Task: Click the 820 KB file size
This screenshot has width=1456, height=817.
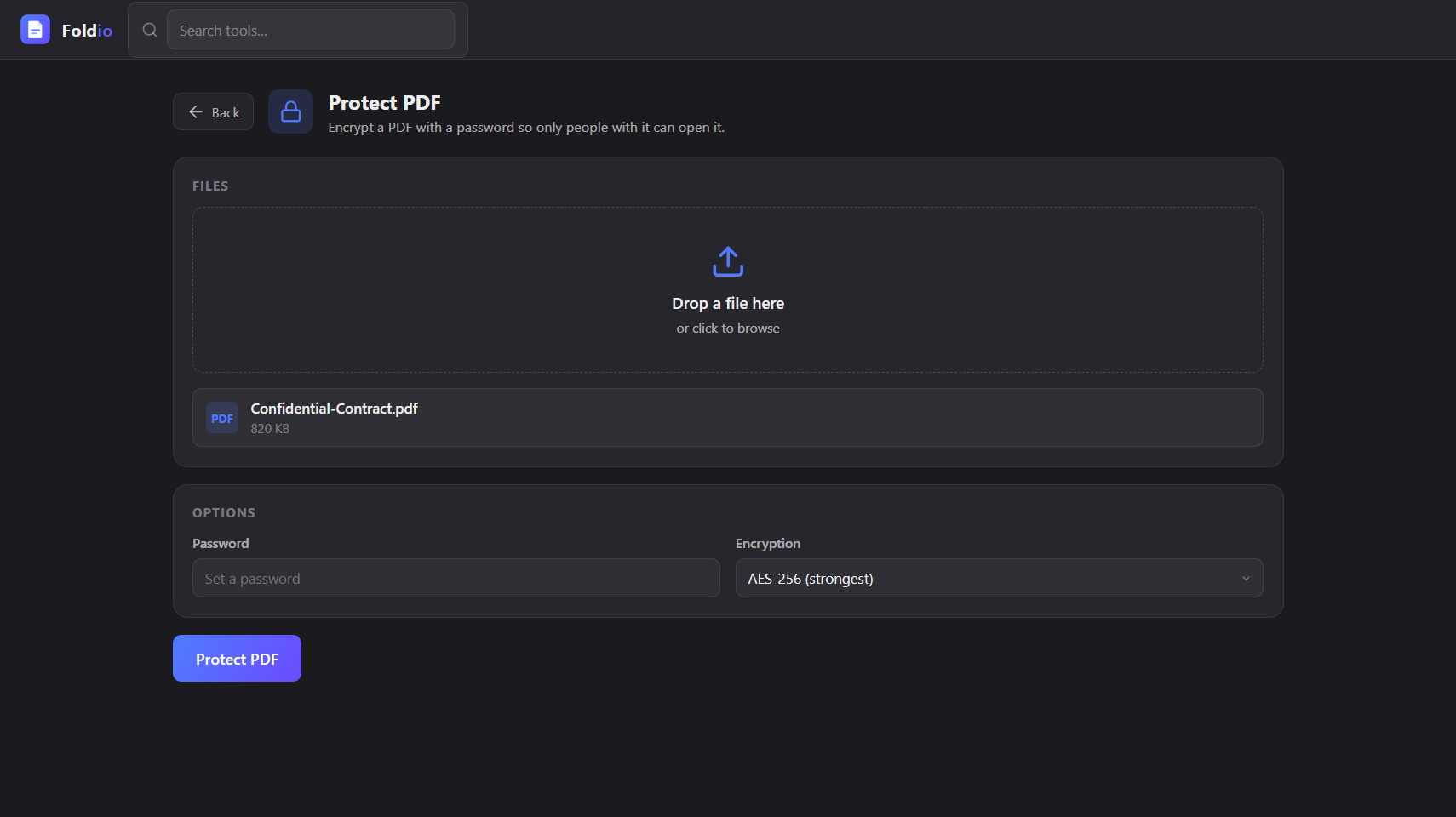Action: (270, 429)
